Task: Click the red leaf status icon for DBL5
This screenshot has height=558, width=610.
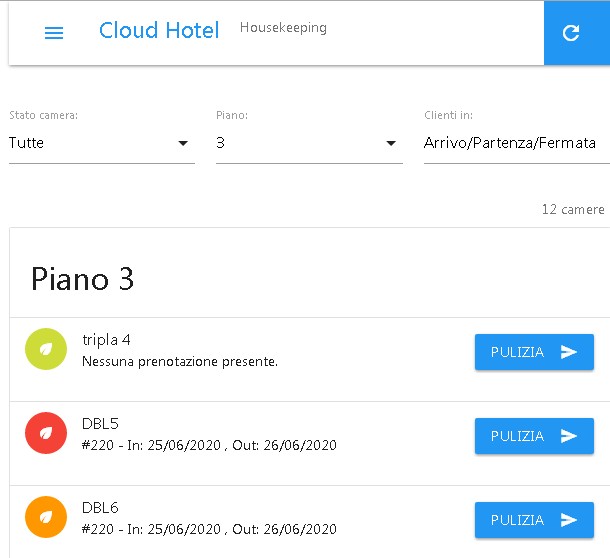Action: (46, 433)
